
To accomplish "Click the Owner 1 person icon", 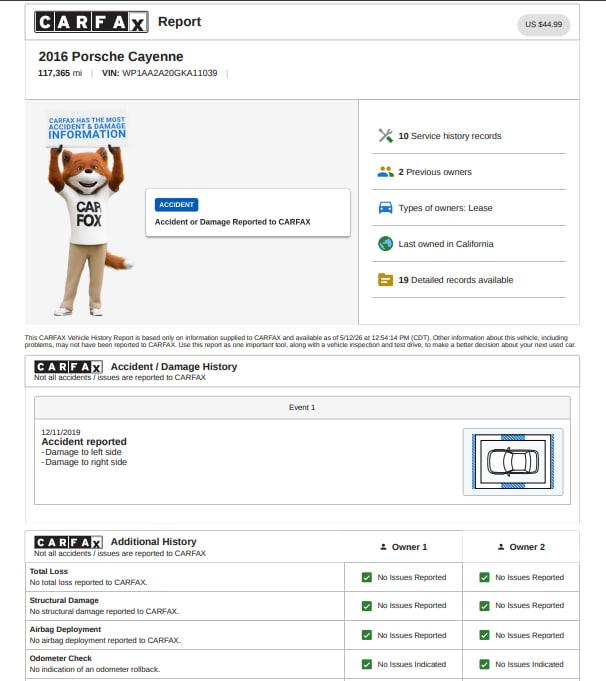I will click(383, 547).
